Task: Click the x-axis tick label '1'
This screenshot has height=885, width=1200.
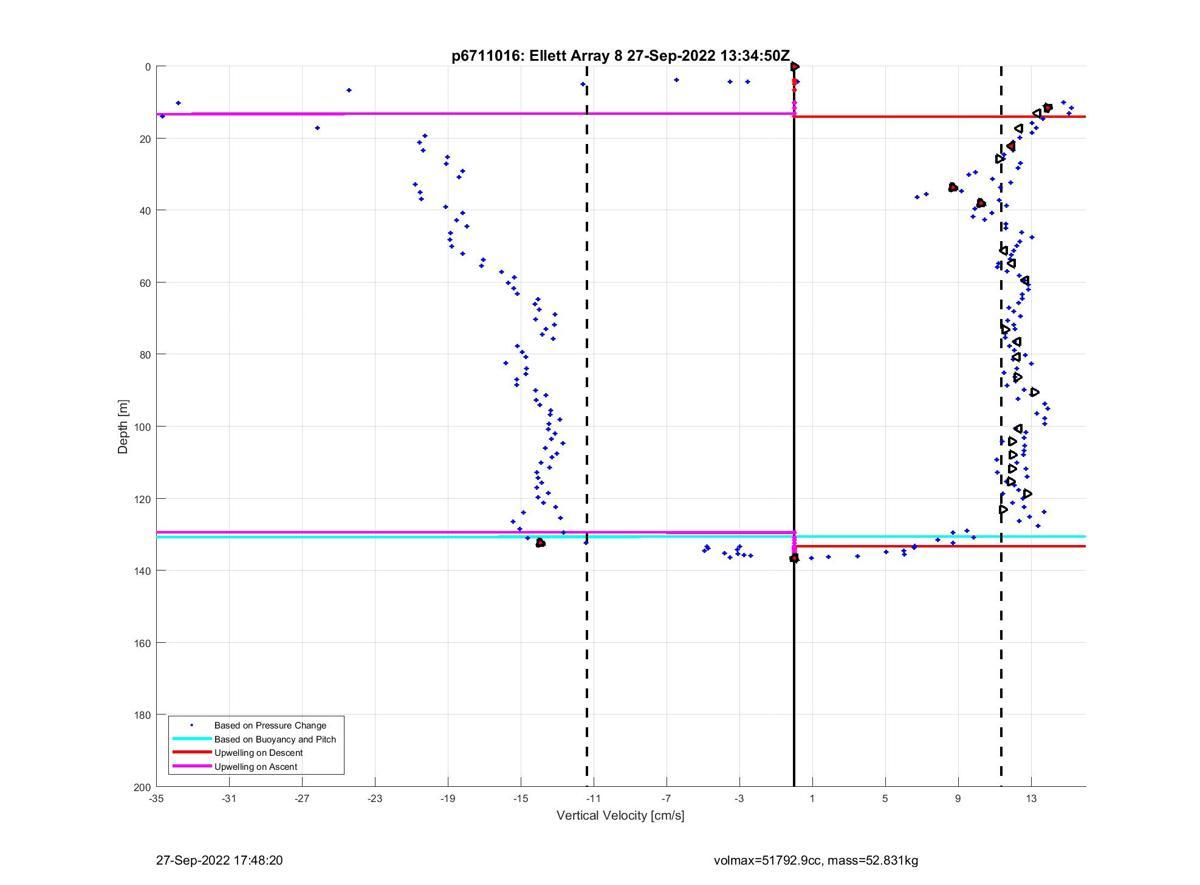Action: (812, 799)
